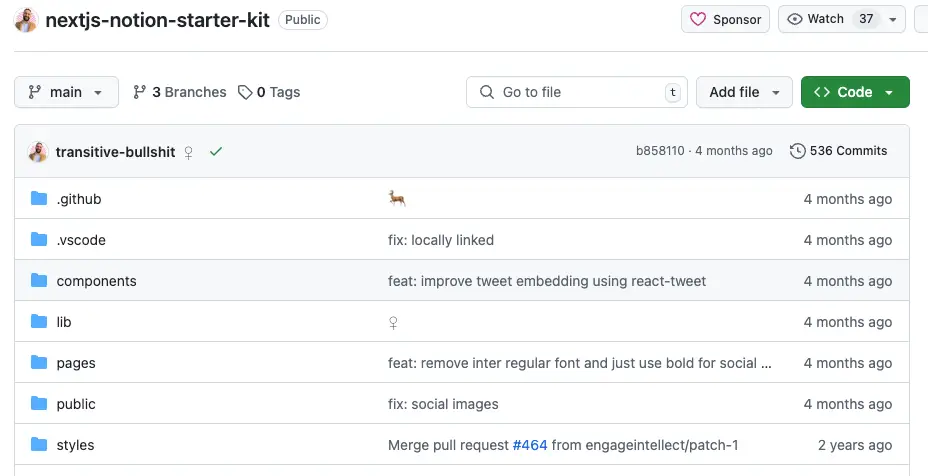
Task: Open the public folder
Action: [76, 404]
